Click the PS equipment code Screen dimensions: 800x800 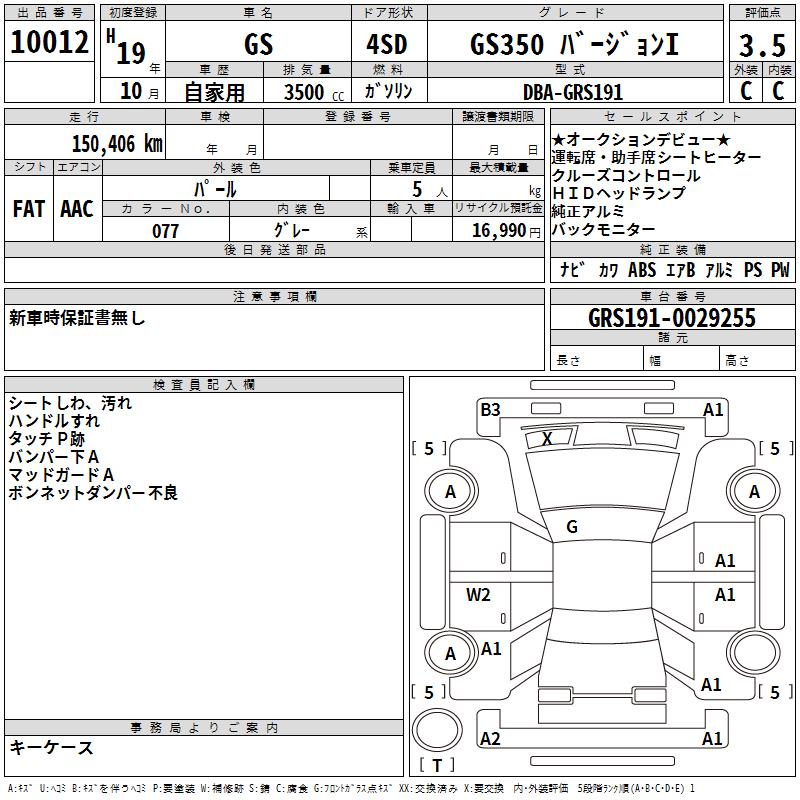pos(753,269)
